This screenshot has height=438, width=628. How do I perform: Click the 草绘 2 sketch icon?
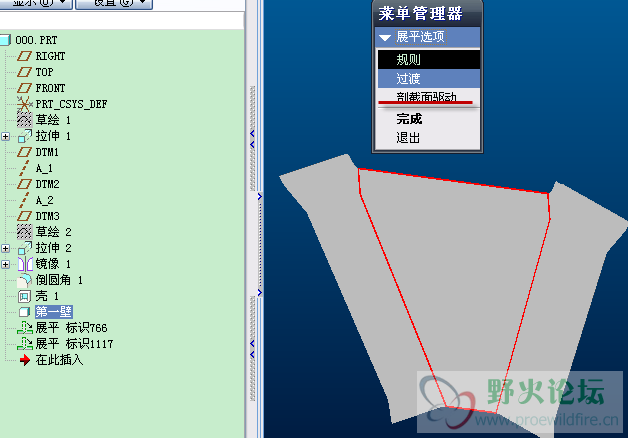24,231
